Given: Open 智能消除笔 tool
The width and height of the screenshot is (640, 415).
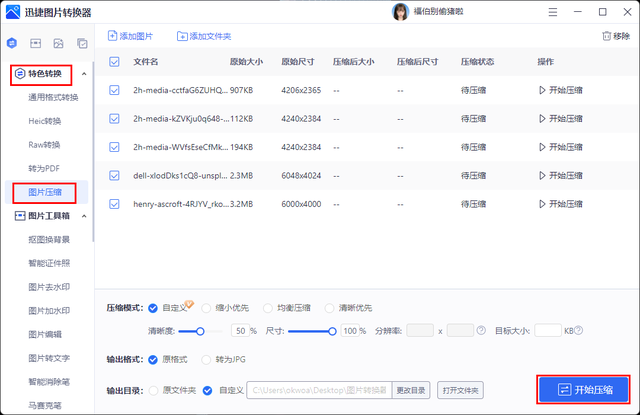Looking at the screenshot, I should click(x=49, y=382).
